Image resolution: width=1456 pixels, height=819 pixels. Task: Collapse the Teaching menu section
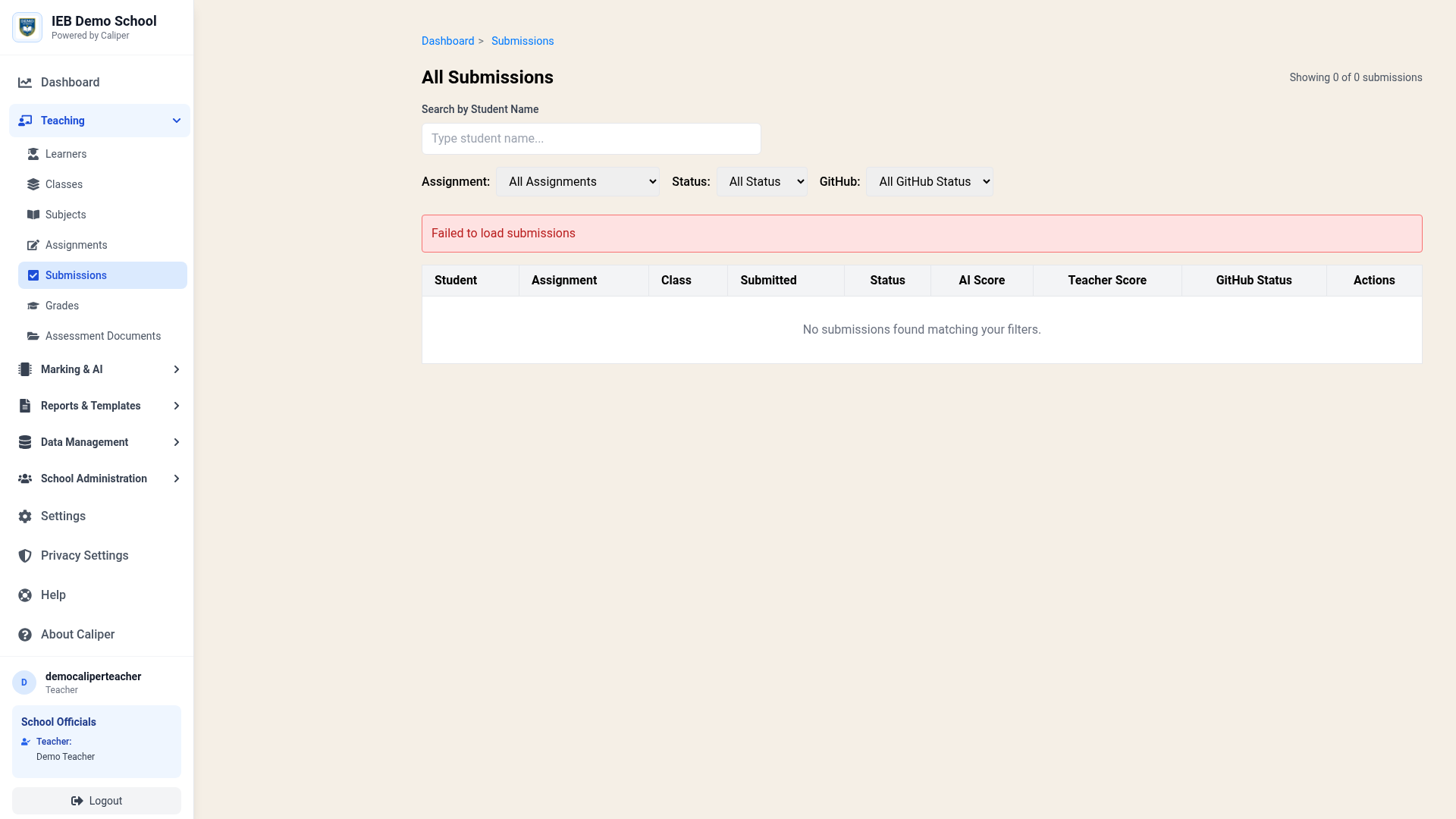(177, 121)
